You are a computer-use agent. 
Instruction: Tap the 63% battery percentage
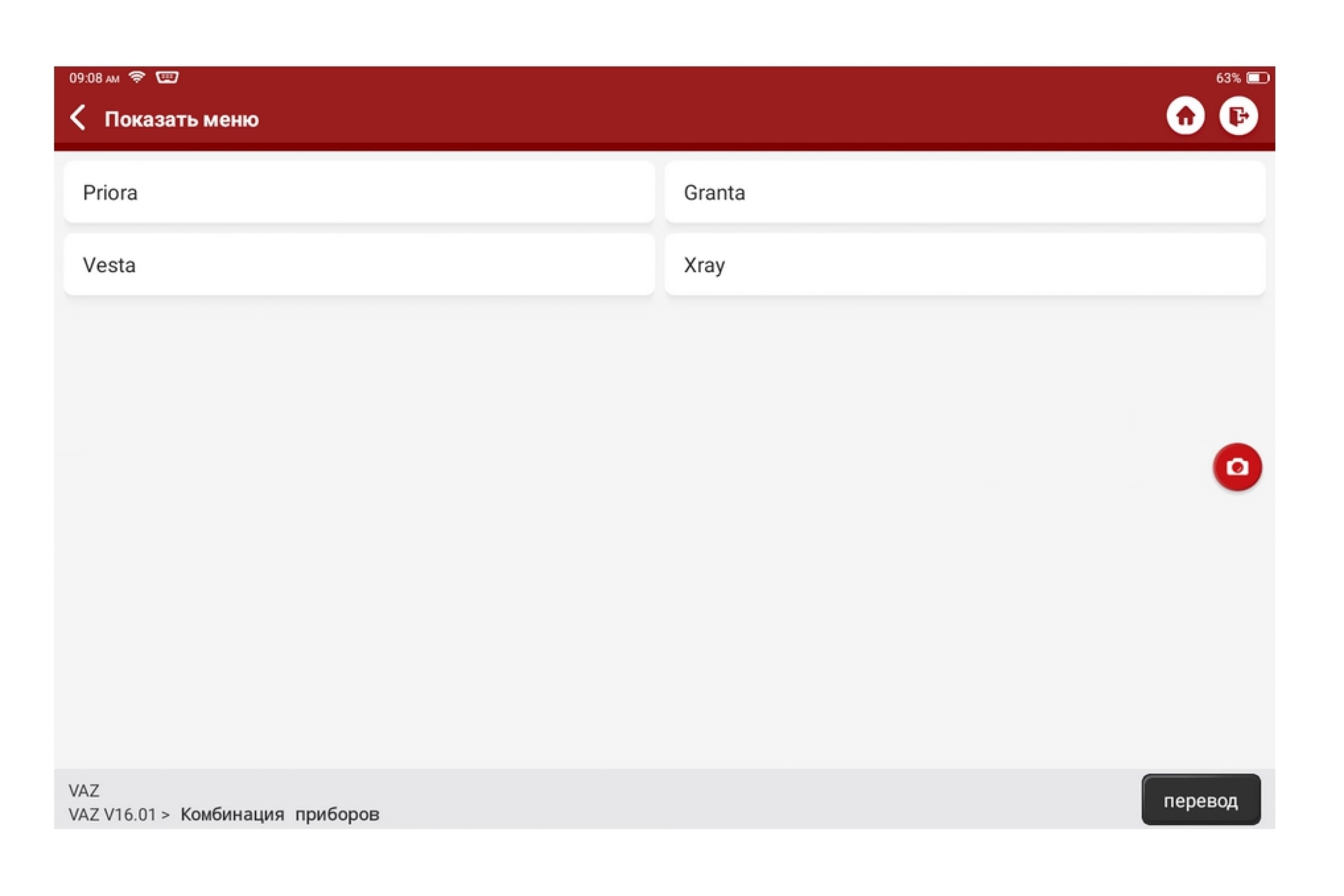click(1228, 78)
